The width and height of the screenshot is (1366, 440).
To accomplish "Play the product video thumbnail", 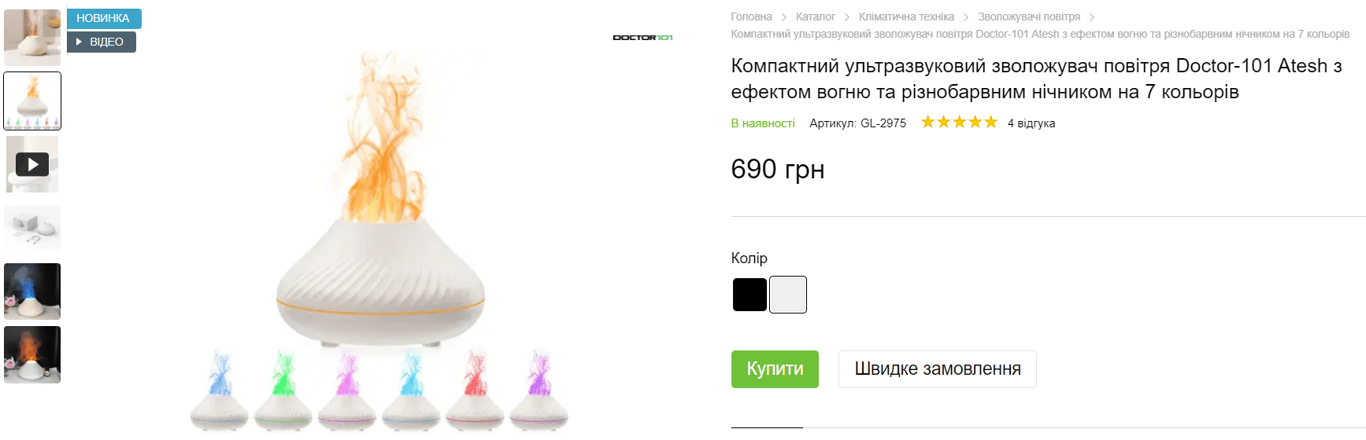I will (x=32, y=164).
